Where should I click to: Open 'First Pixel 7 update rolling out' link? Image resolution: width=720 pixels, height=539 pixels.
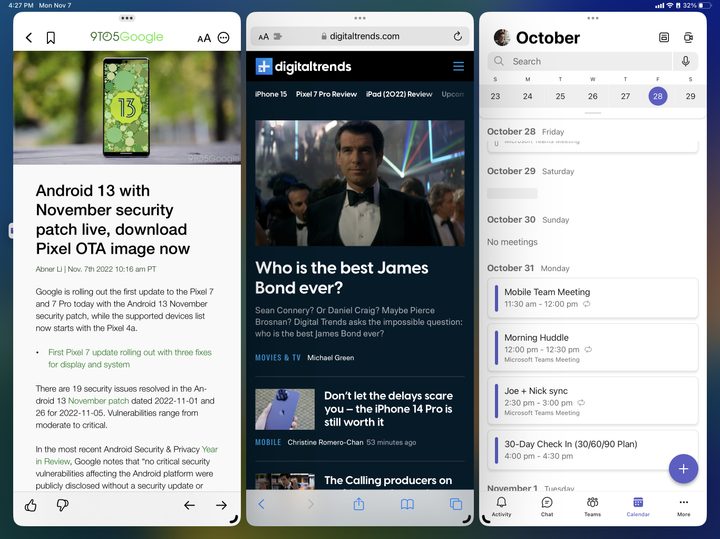tap(130, 359)
